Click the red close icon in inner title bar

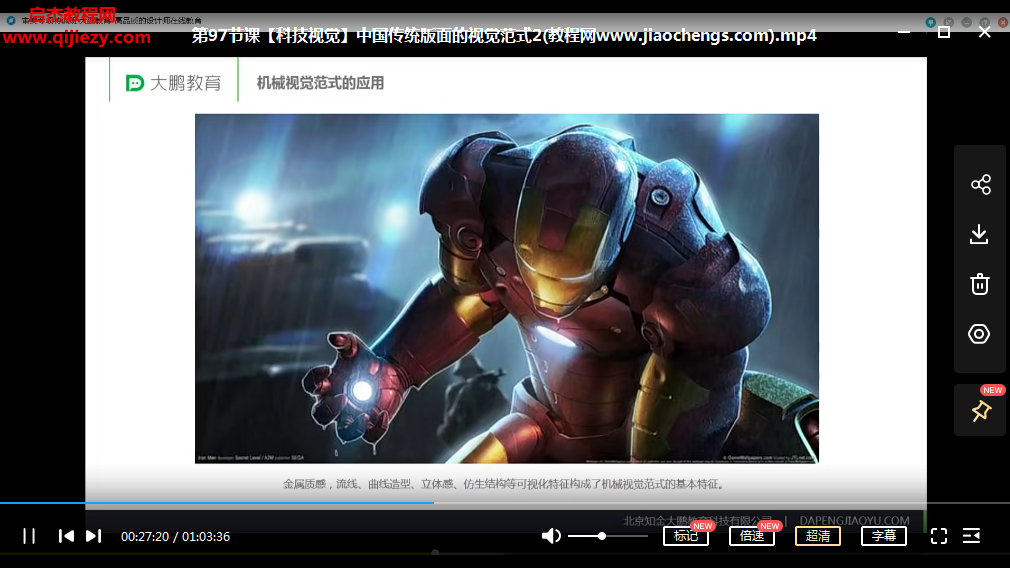[x=1003, y=22]
